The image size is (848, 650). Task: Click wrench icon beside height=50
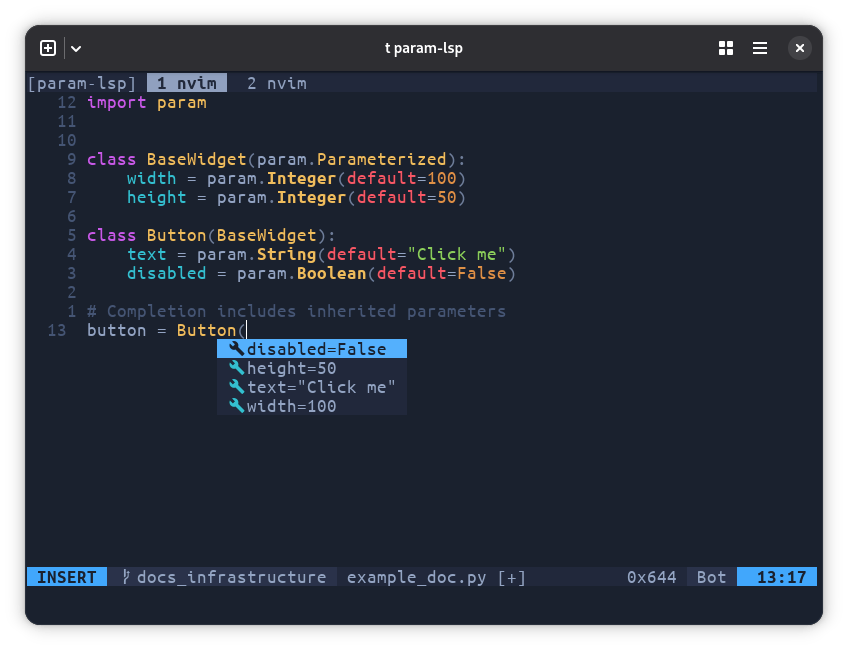coord(236,368)
